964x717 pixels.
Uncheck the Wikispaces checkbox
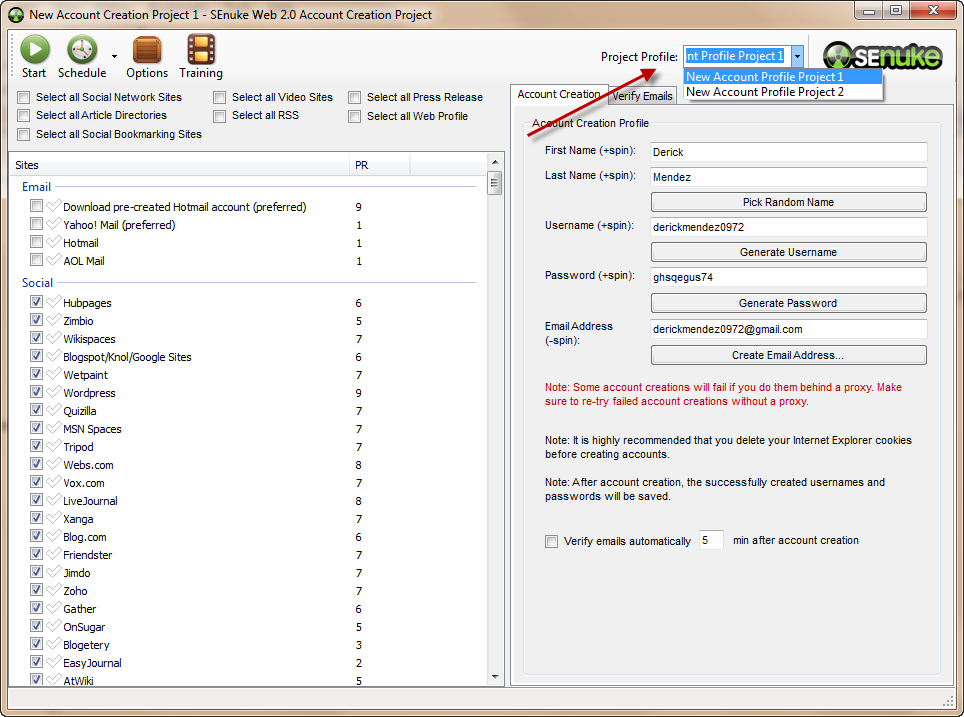(36, 338)
